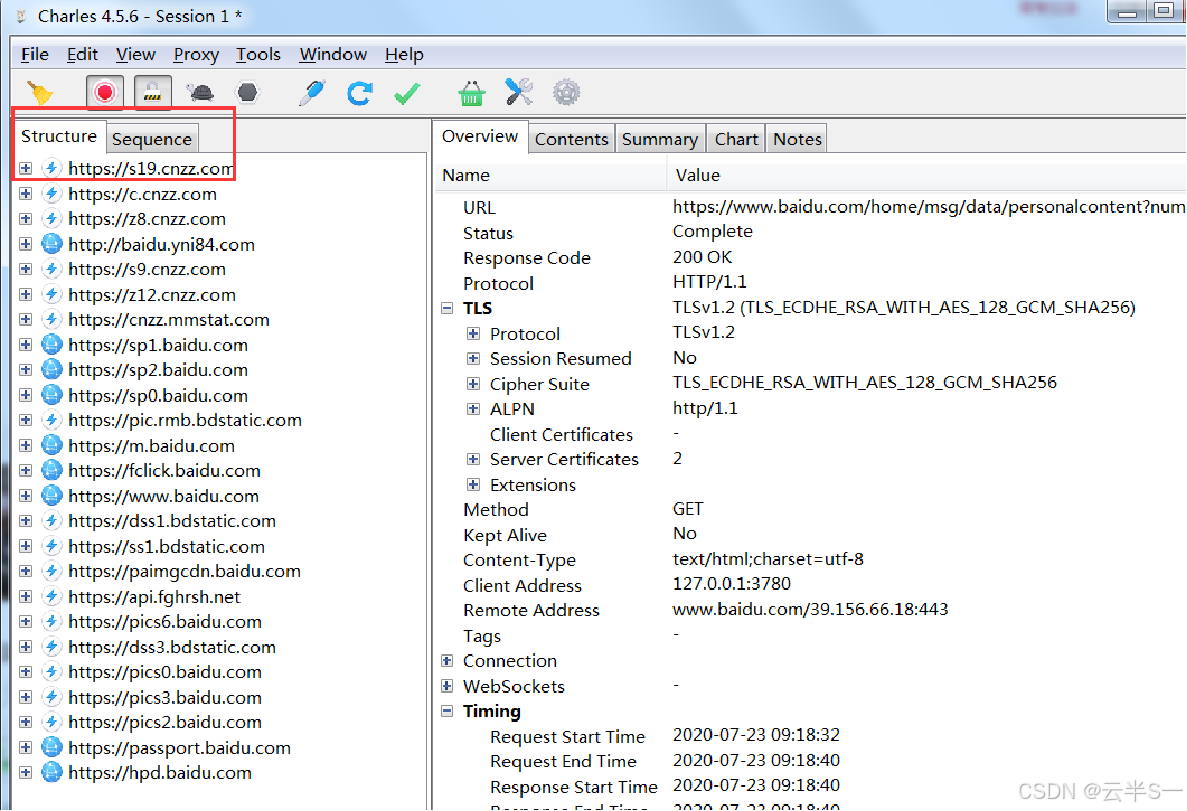The image size is (1187, 811).
Task: Select the Remote Address value 39.156.66.18:443
Action: coord(811,610)
